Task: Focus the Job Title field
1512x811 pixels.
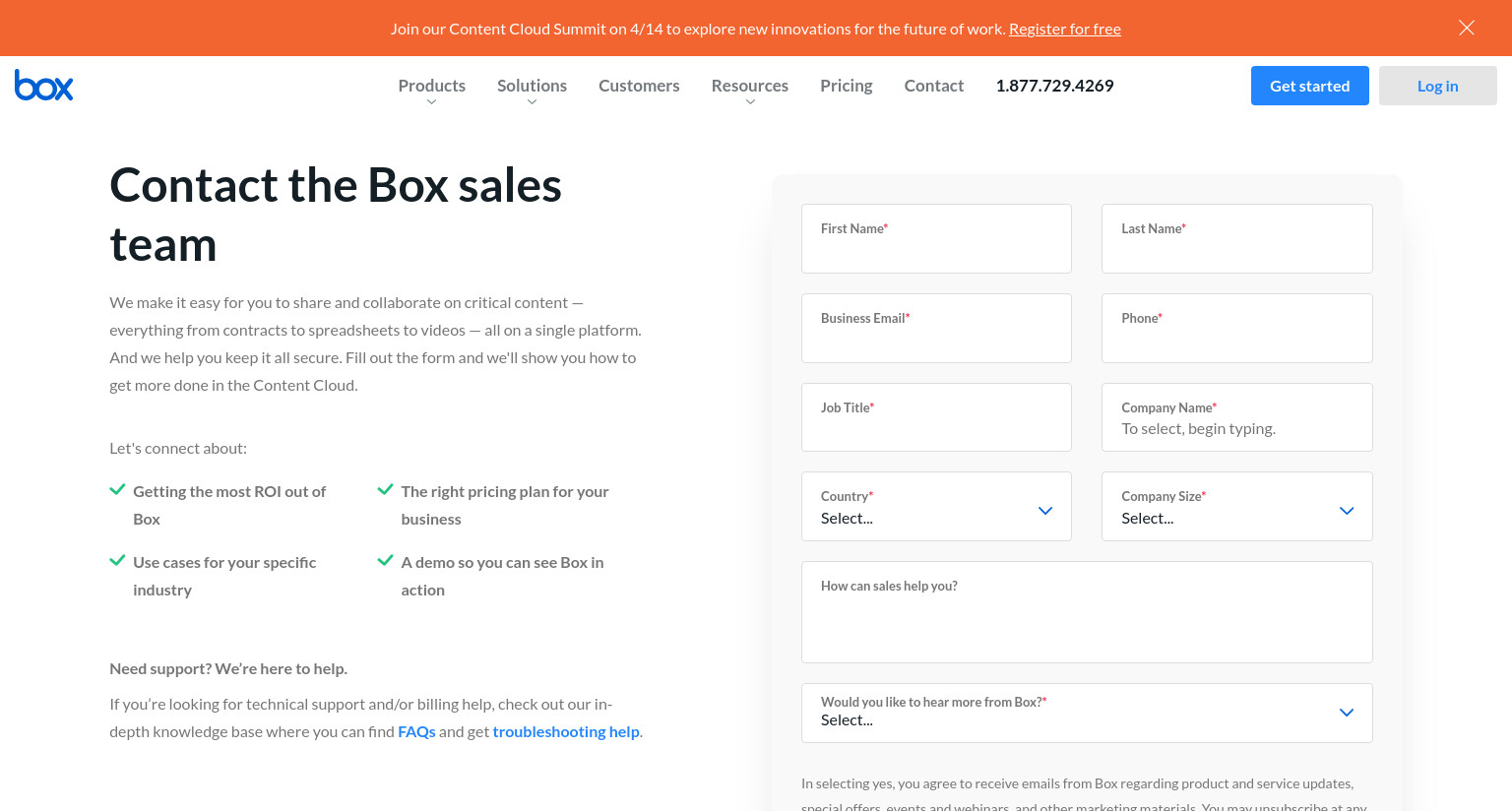Action: click(x=936, y=417)
